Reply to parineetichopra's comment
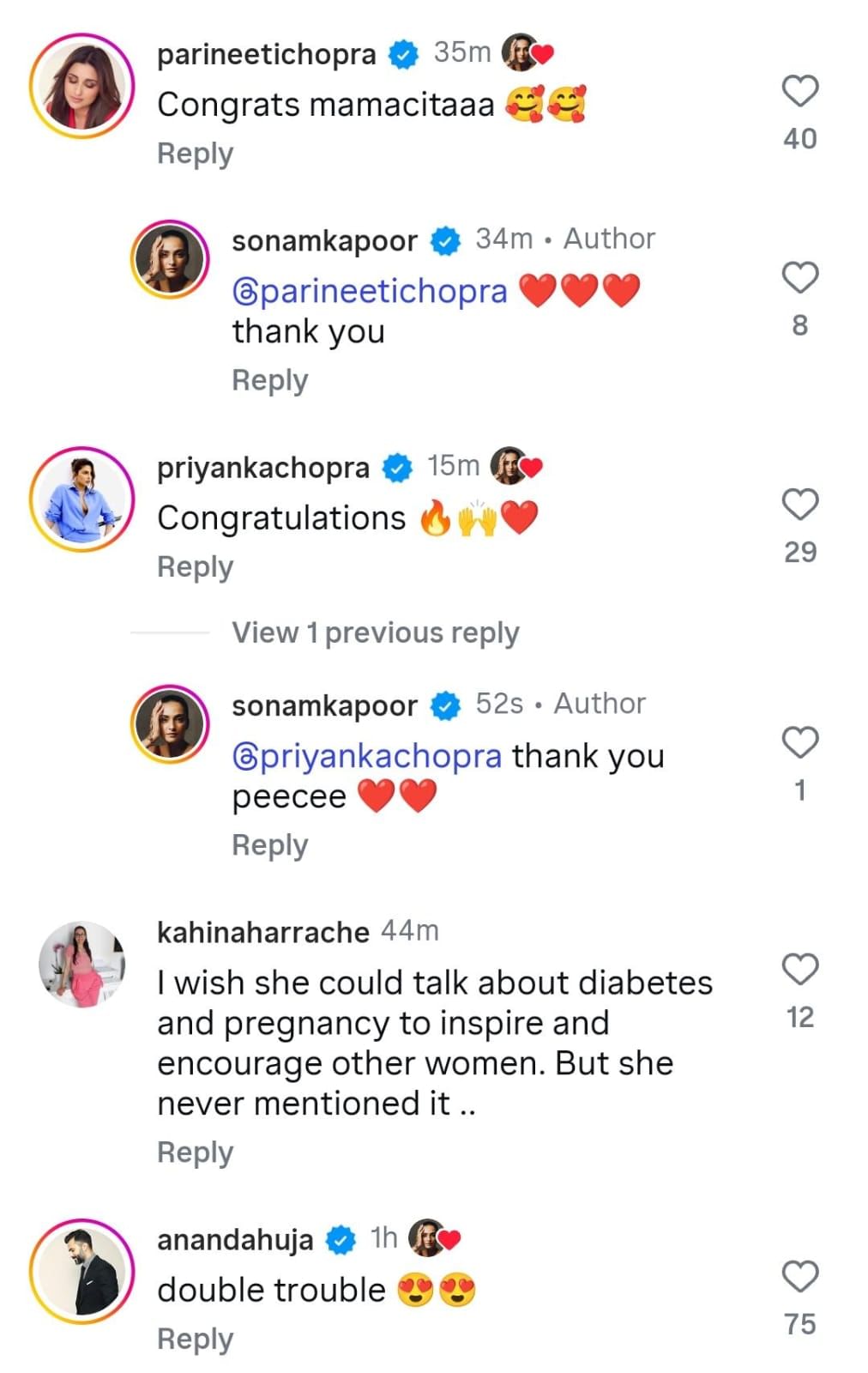Image resolution: width=868 pixels, height=1373 pixels. [x=195, y=154]
